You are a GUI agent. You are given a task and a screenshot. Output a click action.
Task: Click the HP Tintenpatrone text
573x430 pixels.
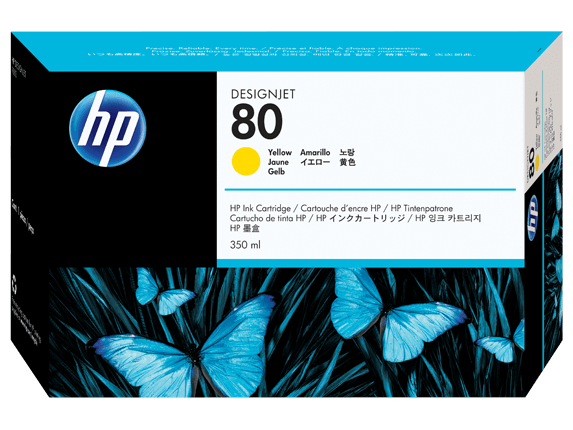pos(422,209)
